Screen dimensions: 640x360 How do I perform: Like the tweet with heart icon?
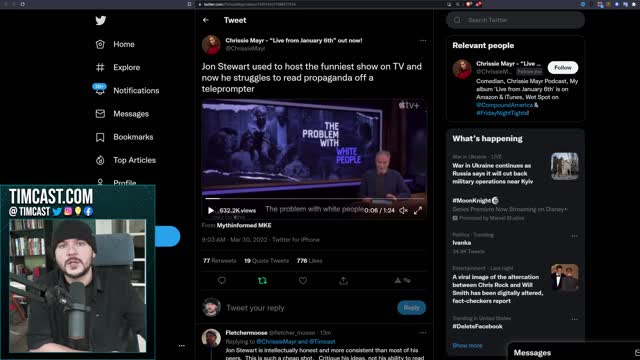[x=303, y=281]
